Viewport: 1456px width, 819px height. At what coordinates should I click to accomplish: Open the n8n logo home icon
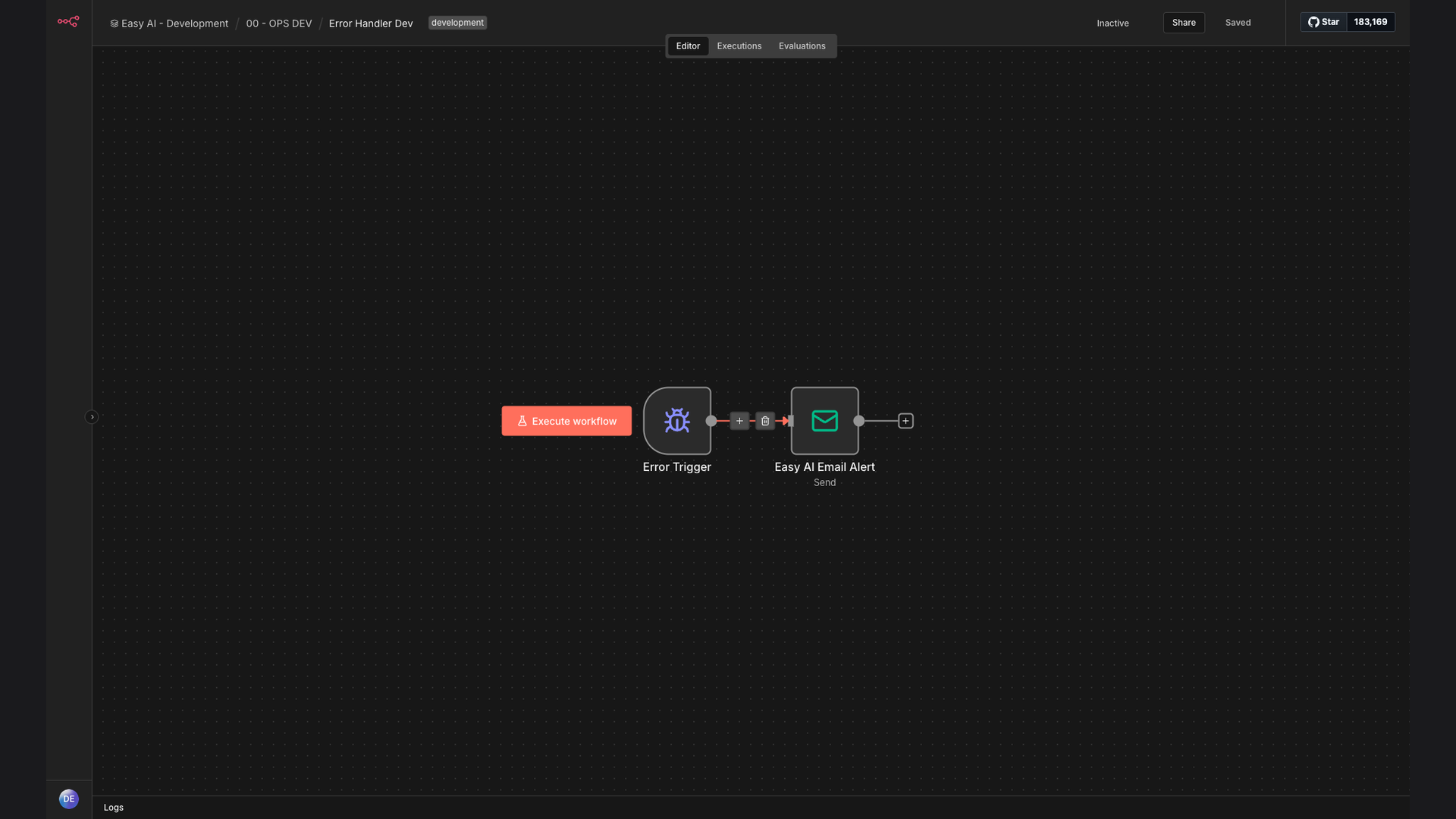coord(68,21)
